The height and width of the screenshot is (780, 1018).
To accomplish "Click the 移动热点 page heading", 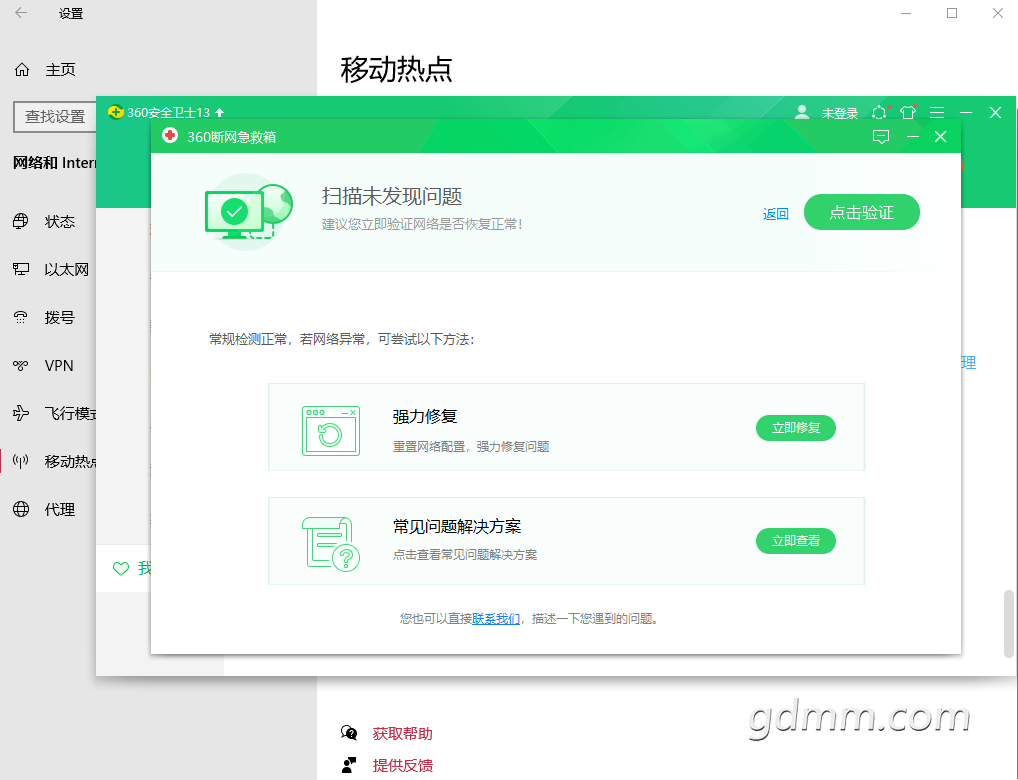I will click(x=397, y=69).
